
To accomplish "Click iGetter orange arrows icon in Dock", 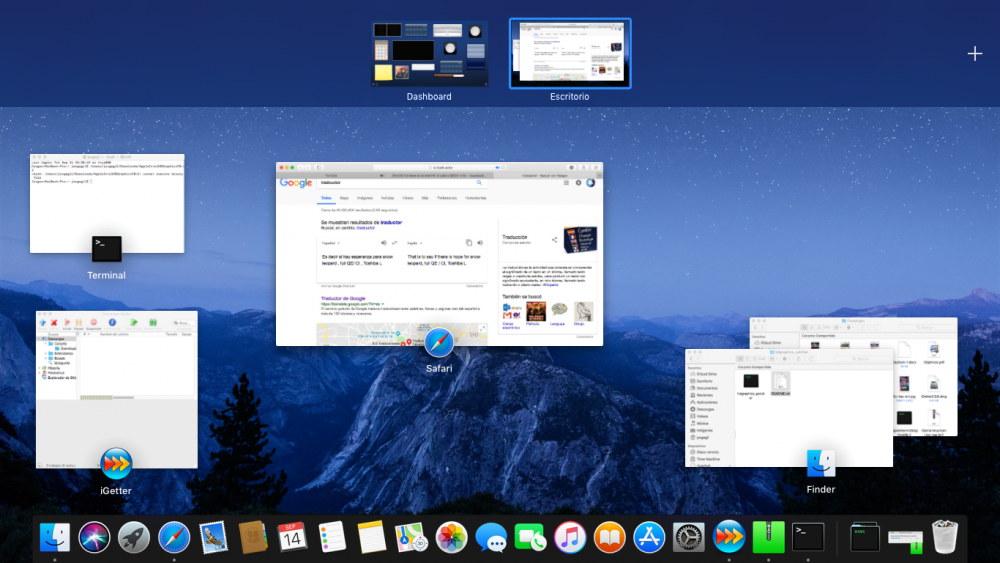I will click(728, 537).
